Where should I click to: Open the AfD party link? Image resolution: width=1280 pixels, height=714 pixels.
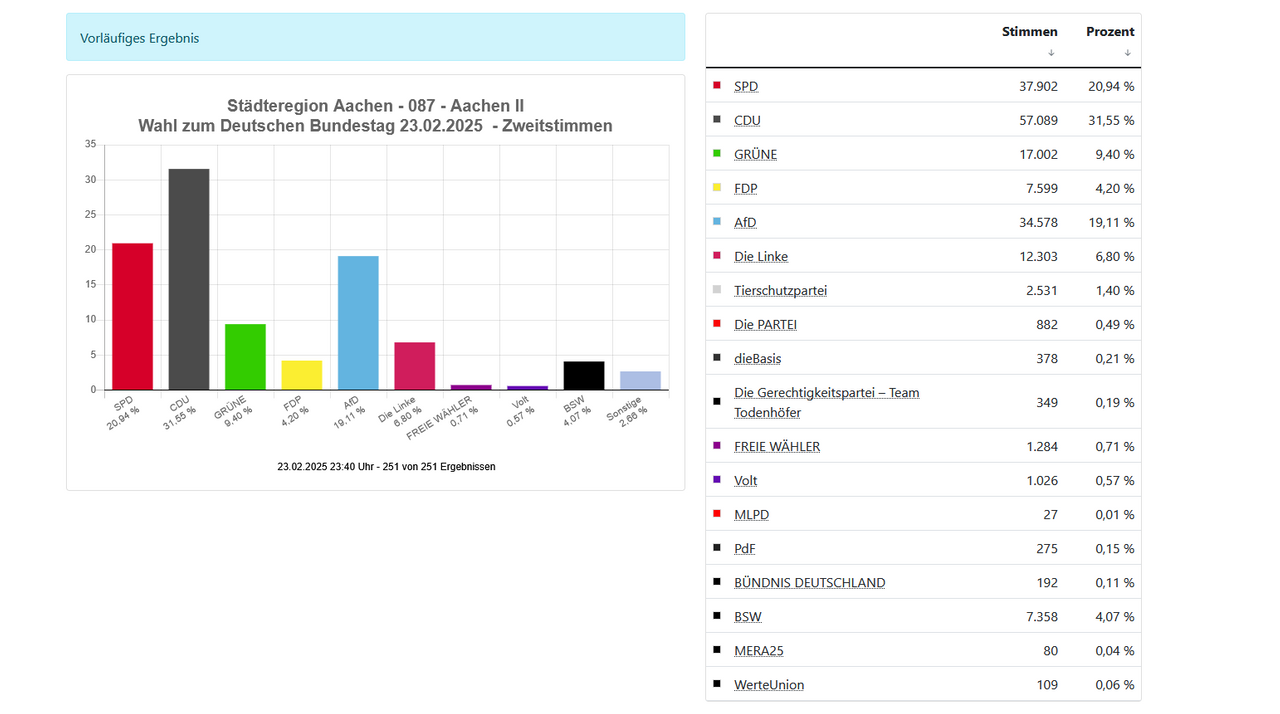(745, 223)
